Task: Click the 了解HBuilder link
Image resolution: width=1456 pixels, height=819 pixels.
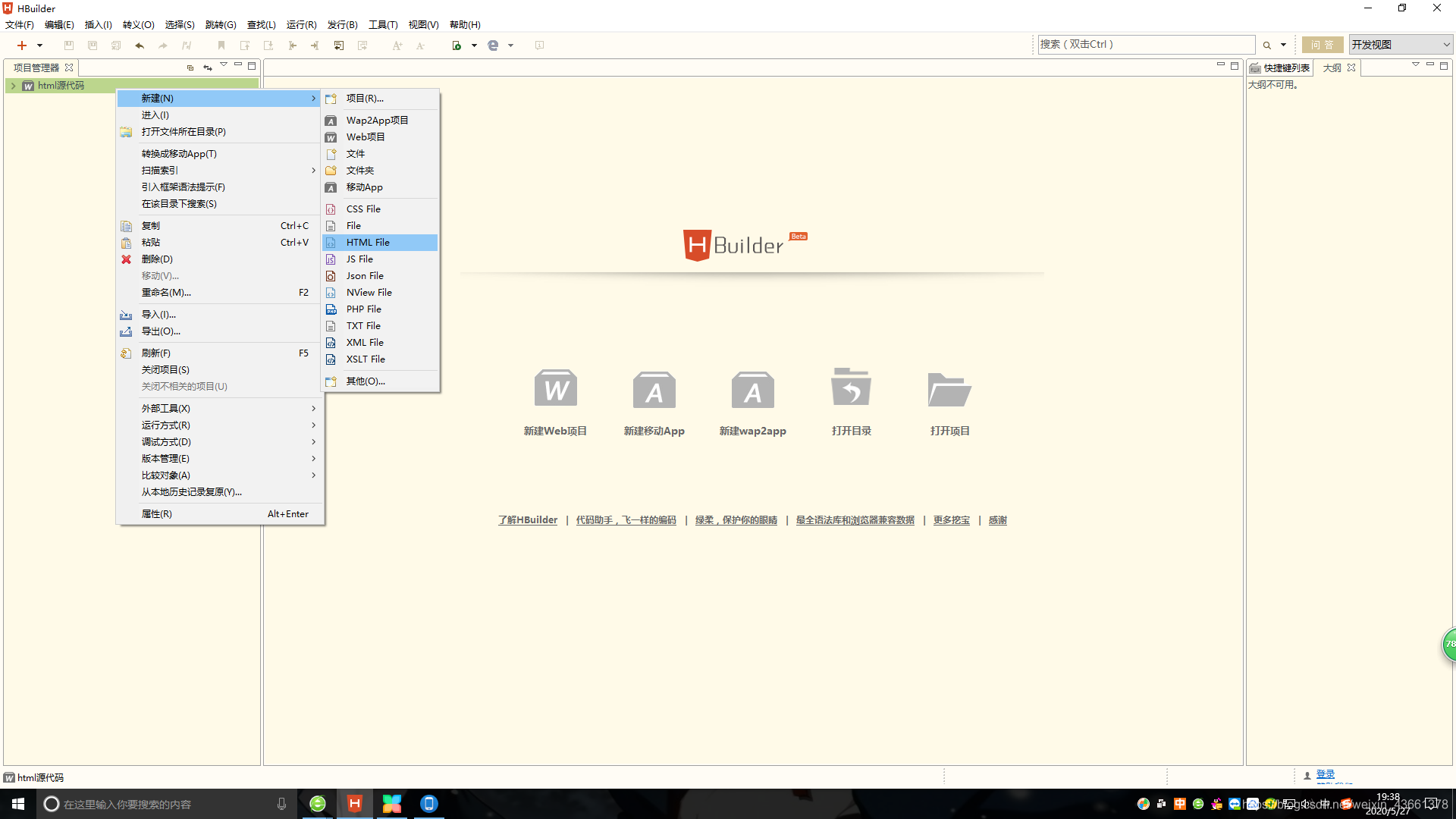Action: click(x=527, y=520)
